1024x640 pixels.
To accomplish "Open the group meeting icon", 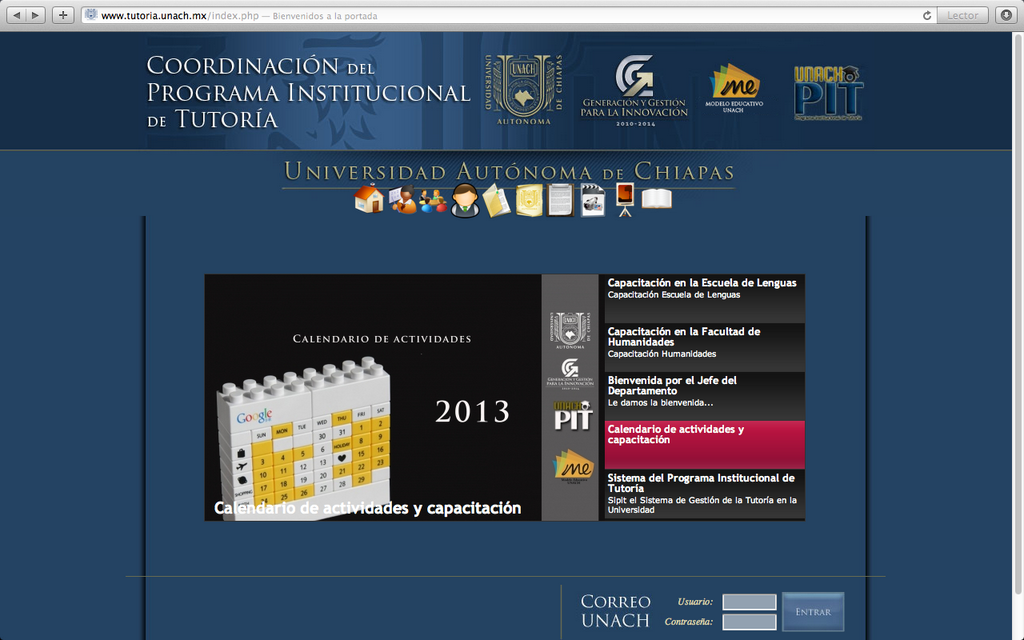I will pos(433,201).
